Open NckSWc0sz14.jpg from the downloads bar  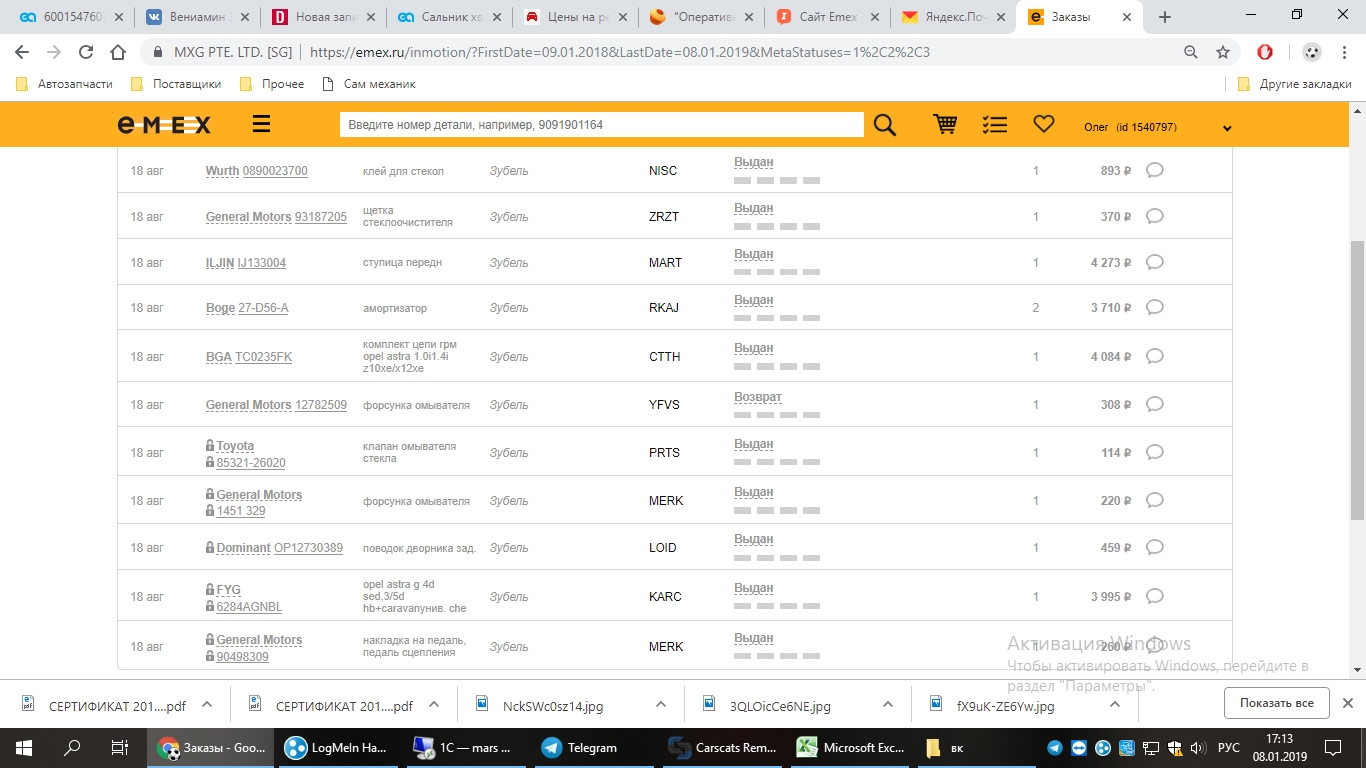coord(553,705)
